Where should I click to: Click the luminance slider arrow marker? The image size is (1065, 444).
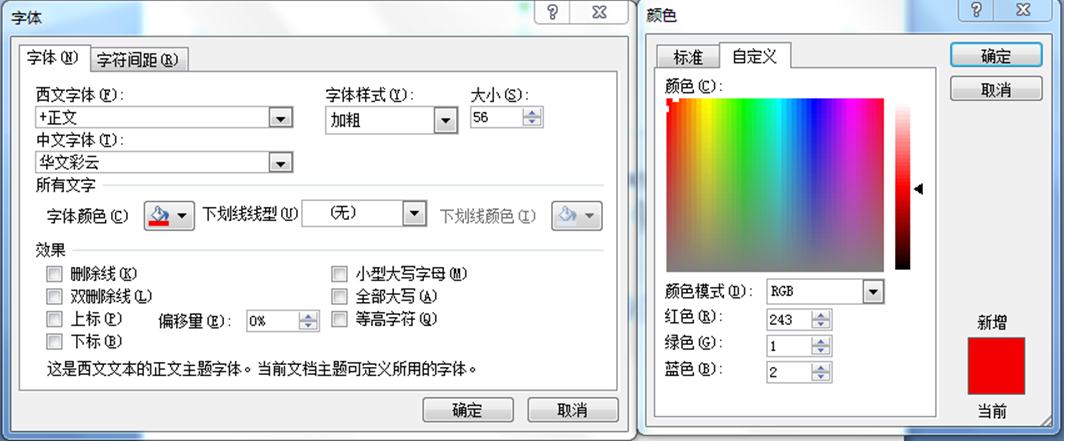[x=918, y=188]
